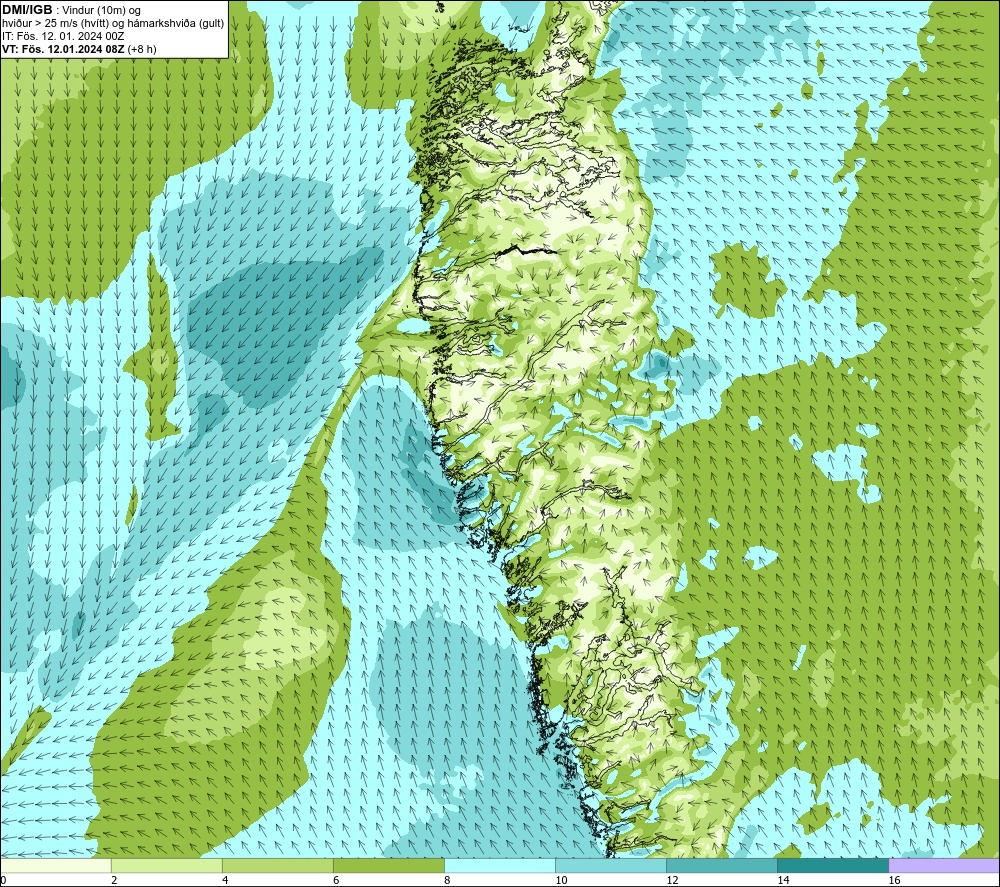Click the legend value label '2'
The image size is (1000, 887).
[x=114, y=881]
